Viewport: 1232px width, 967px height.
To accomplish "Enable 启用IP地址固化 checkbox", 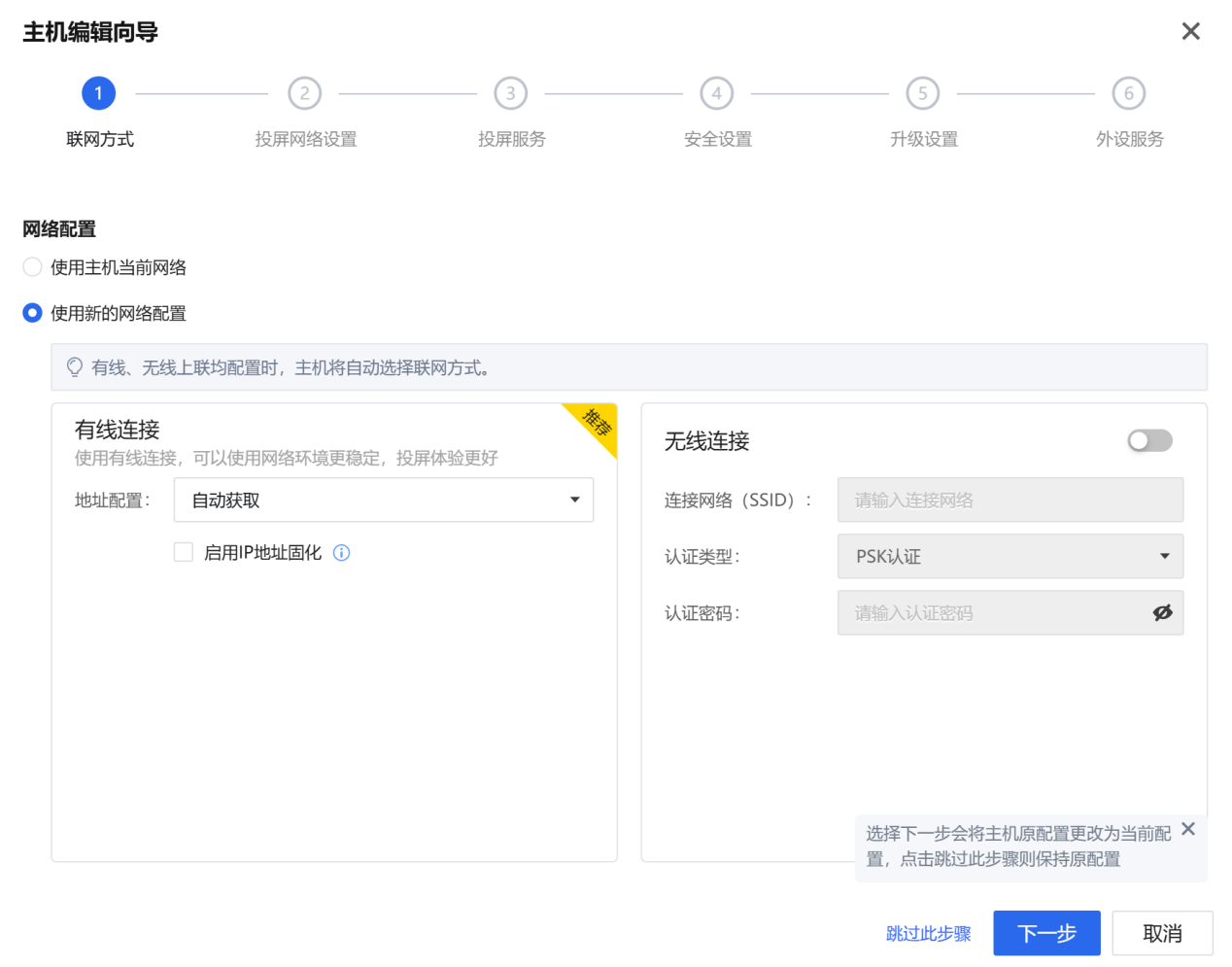I will [x=184, y=552].
